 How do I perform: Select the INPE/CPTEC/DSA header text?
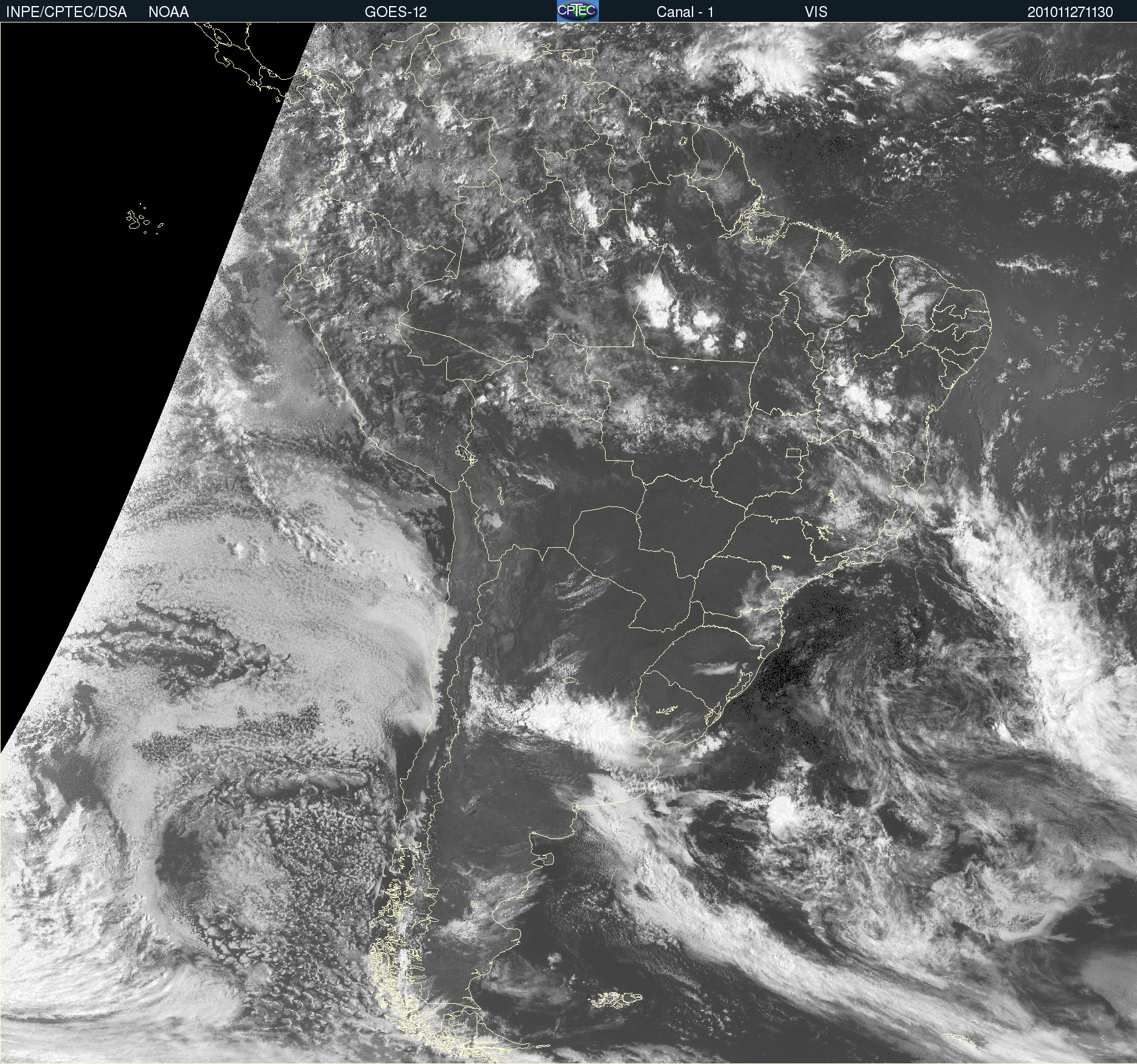[x=66, y=12]
